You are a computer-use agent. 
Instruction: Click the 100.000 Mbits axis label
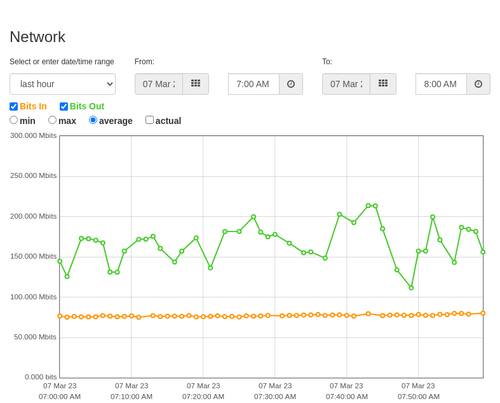coord(33,297)
